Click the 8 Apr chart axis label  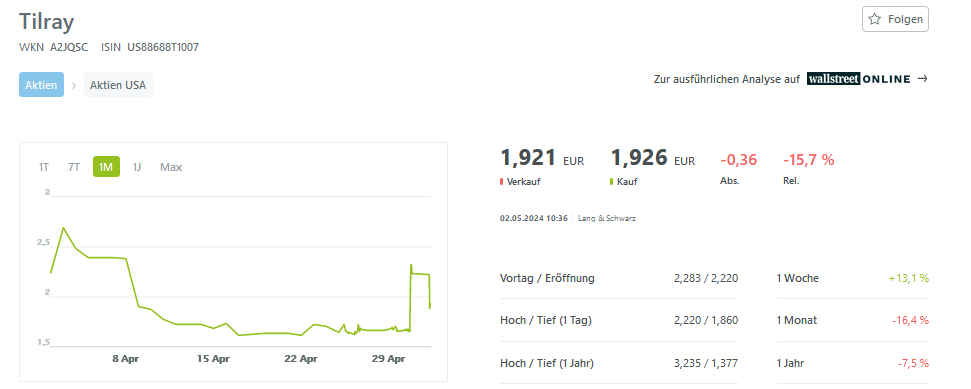pos(125,359)
